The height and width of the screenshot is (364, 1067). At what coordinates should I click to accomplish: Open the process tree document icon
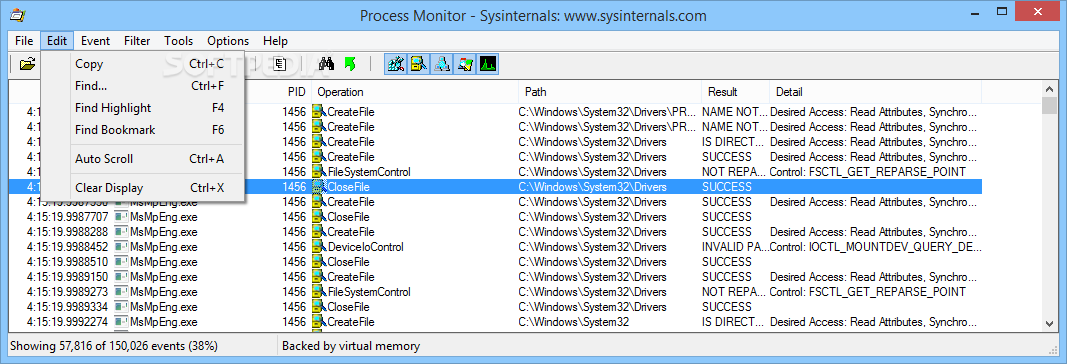click(x=279, y=64)
